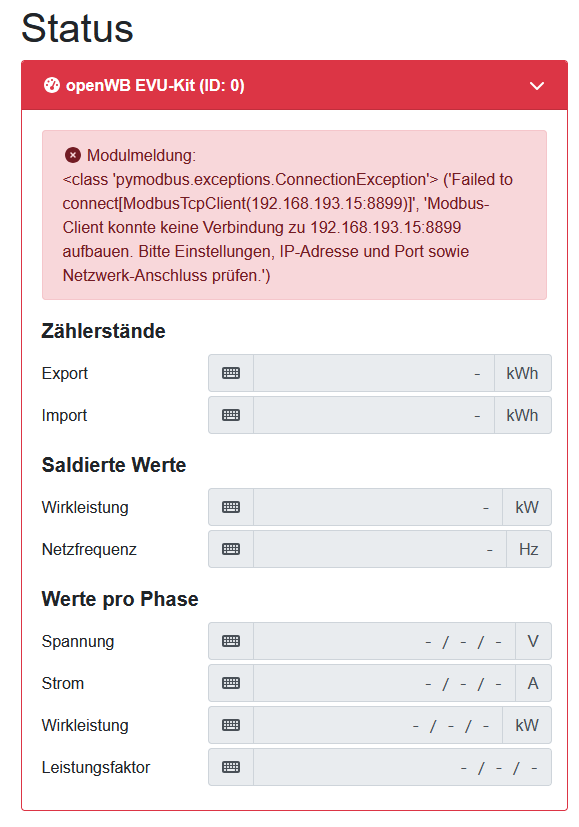Viewport: 579px width, 827px height.
Task: Open keyboard input for phase Wirkleistung
Action: (x=231, y=725)
